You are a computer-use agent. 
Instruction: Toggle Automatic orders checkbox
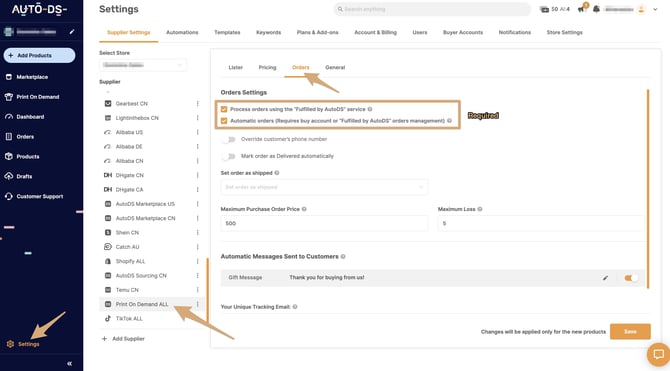point(224,121)
